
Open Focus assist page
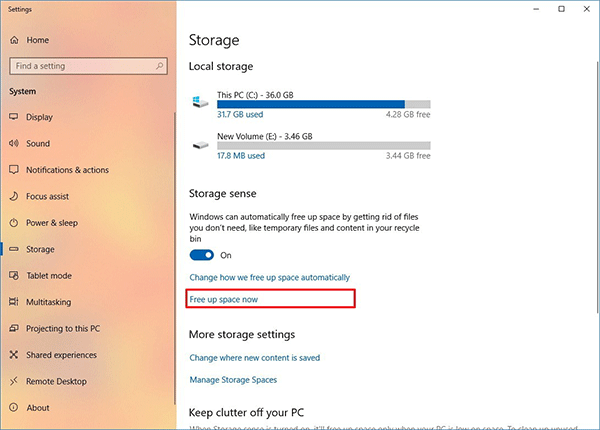tap(47, 196)
